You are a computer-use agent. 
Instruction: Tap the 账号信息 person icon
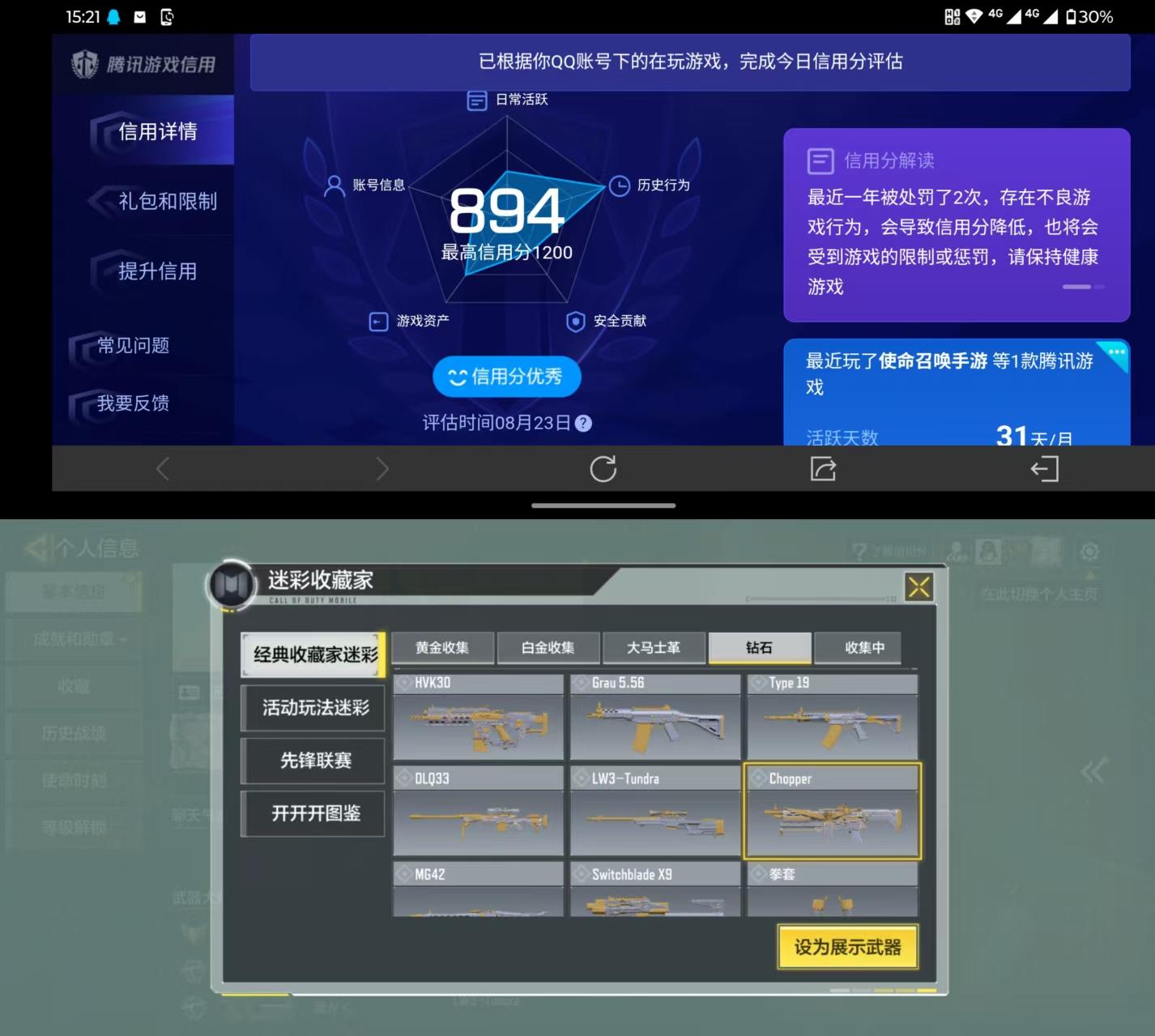click(x=334, y=185)
